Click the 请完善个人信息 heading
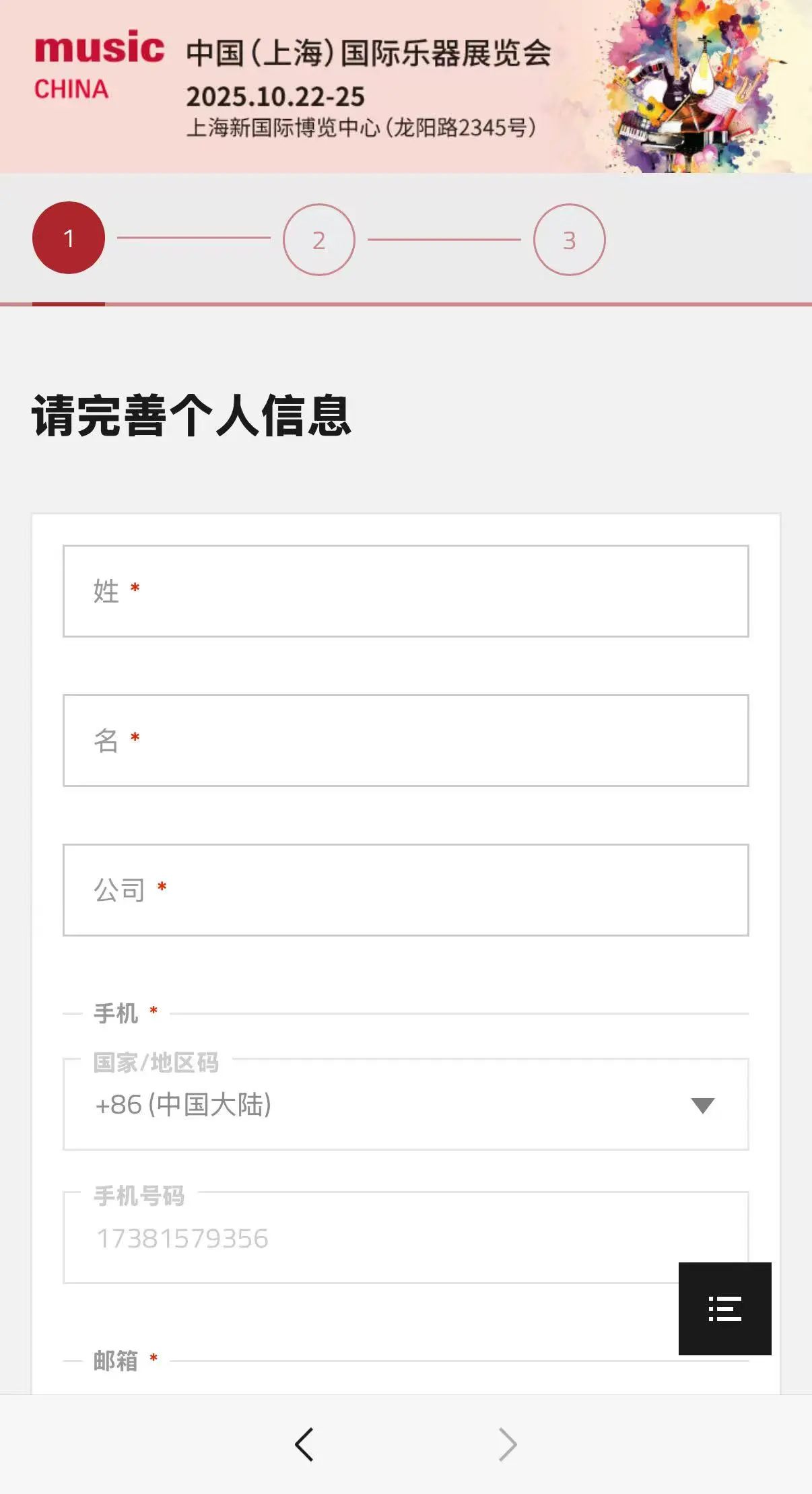Image resolution: width=812 pixels, height=1494 pixels. pos(192,416)
